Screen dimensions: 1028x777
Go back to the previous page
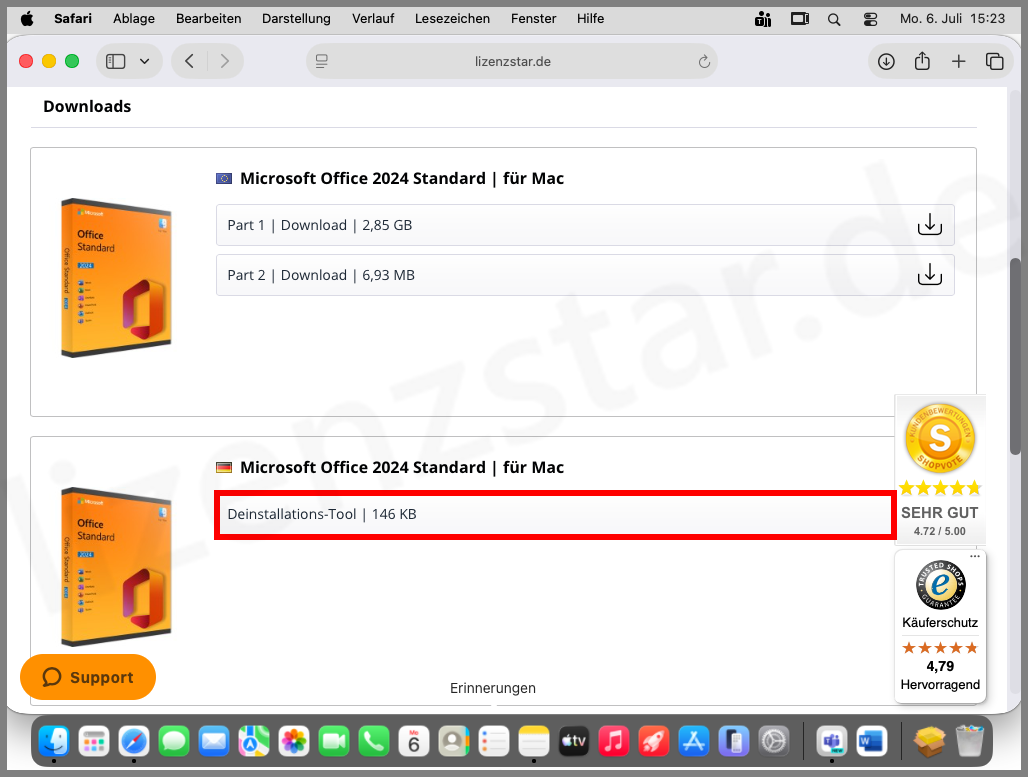[x=189, y=62]
